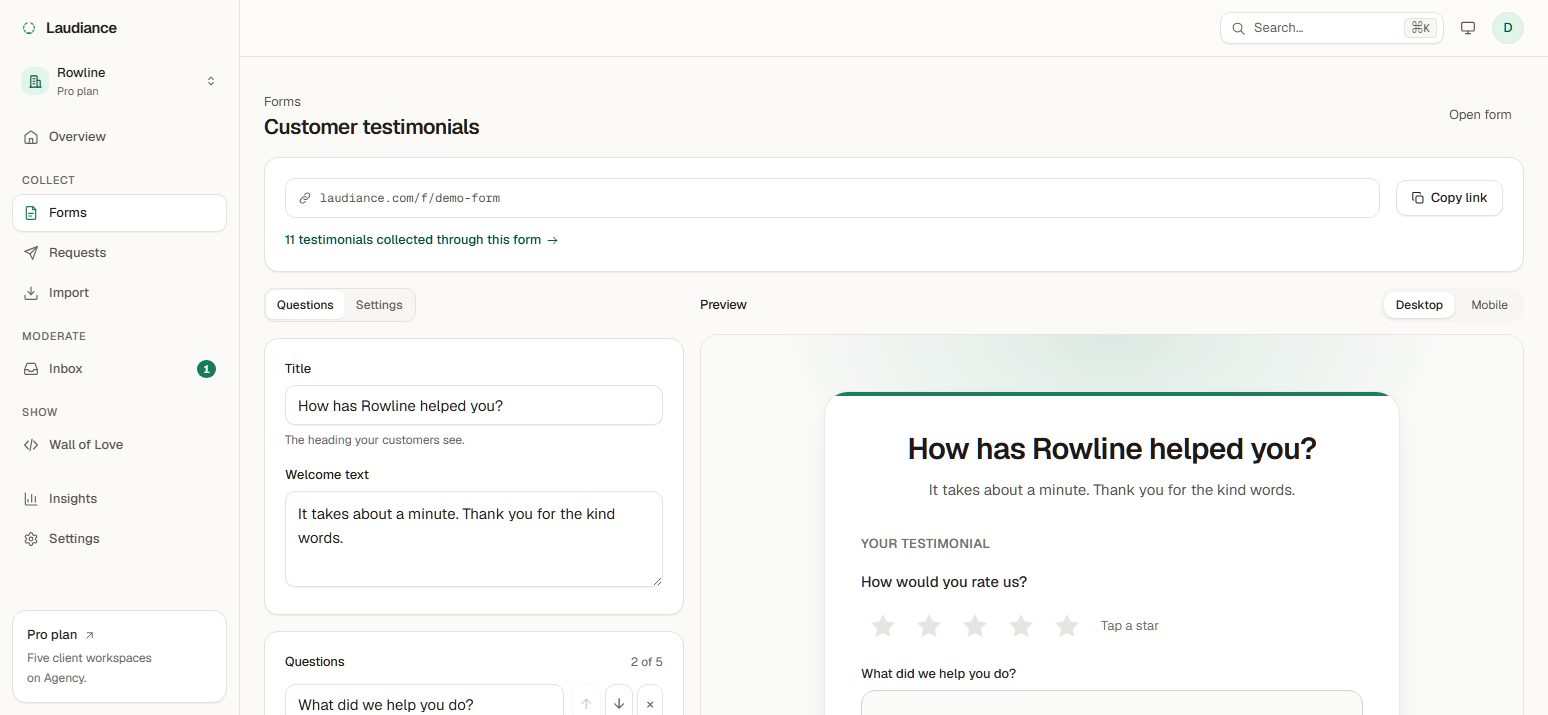Select the Desktop preview mode

(1419, 305)
